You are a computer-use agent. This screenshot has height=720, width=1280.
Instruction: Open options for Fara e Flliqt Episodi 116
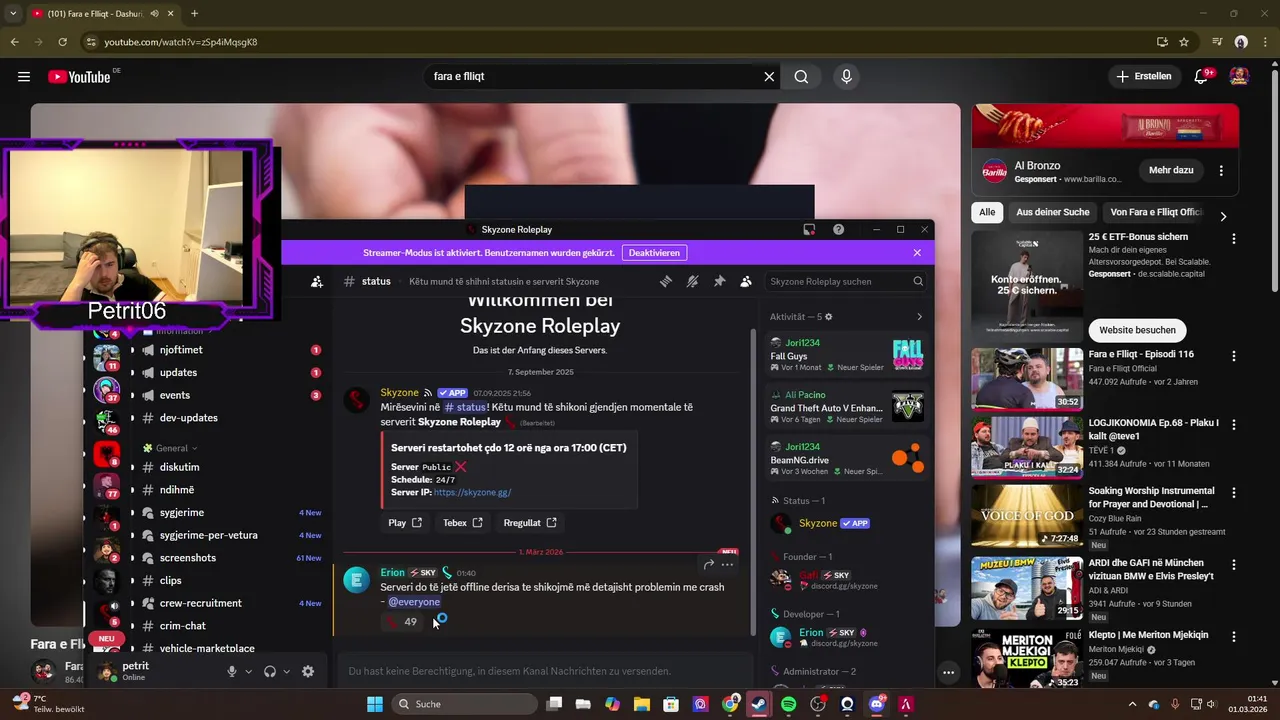[1233, 356]
